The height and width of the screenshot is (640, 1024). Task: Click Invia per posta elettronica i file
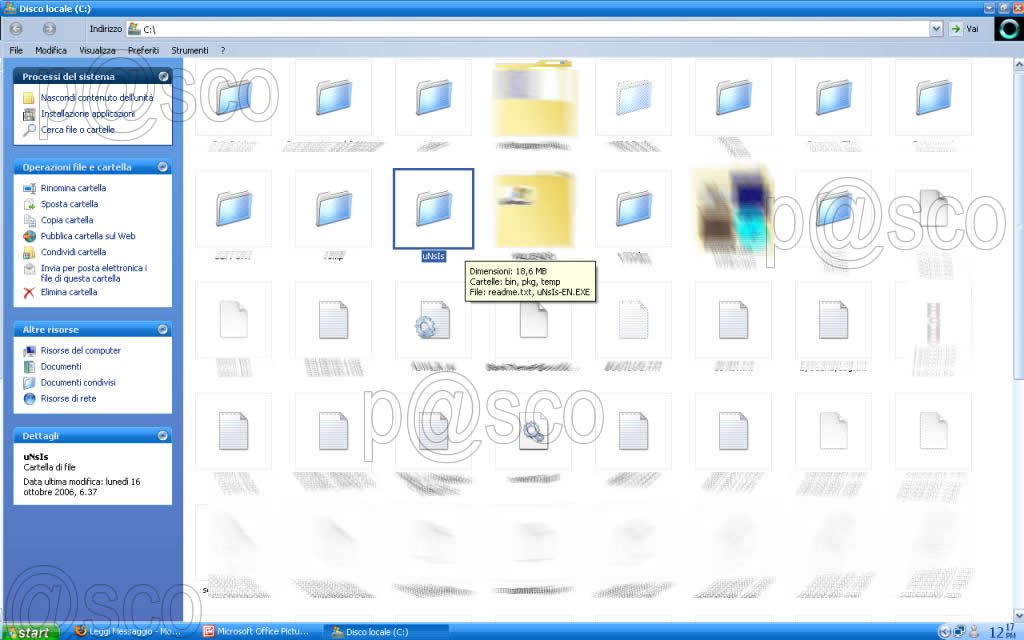click(94, 273)
